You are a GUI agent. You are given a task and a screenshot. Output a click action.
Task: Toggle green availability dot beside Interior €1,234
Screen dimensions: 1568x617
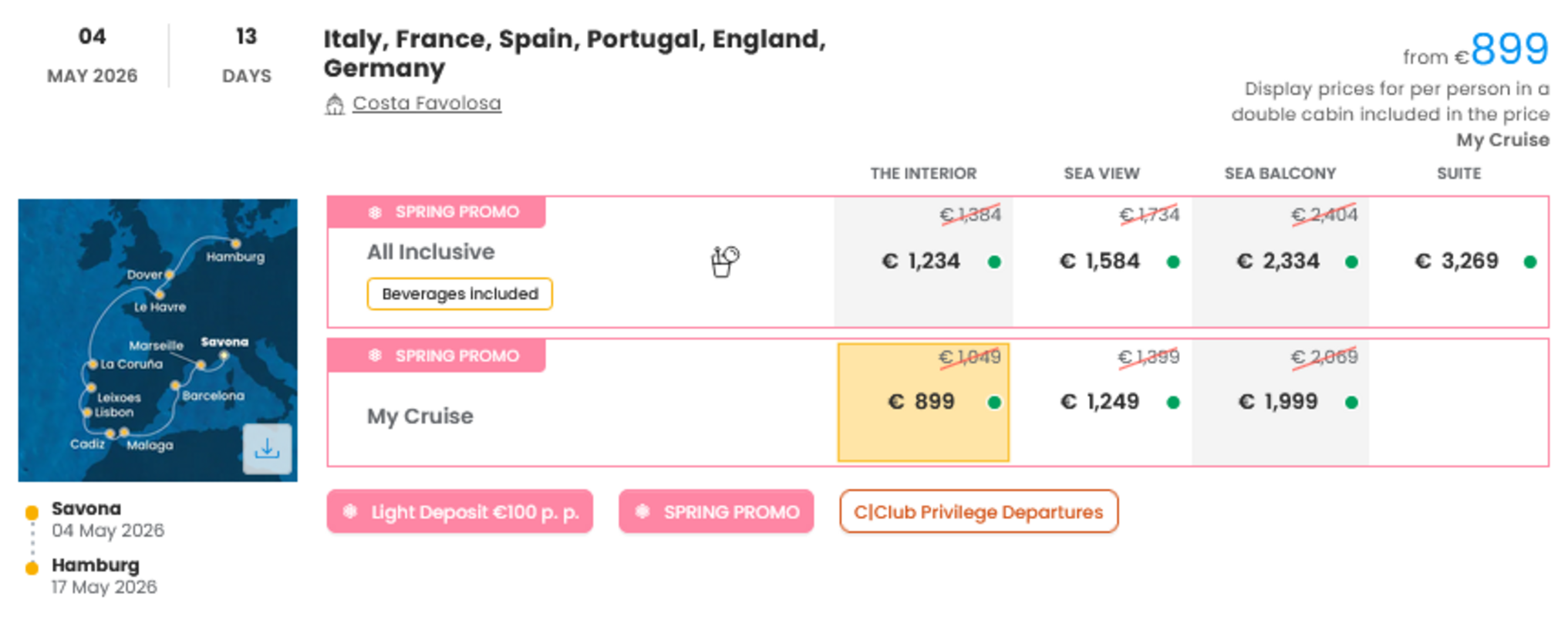click(x=993, y=261)
